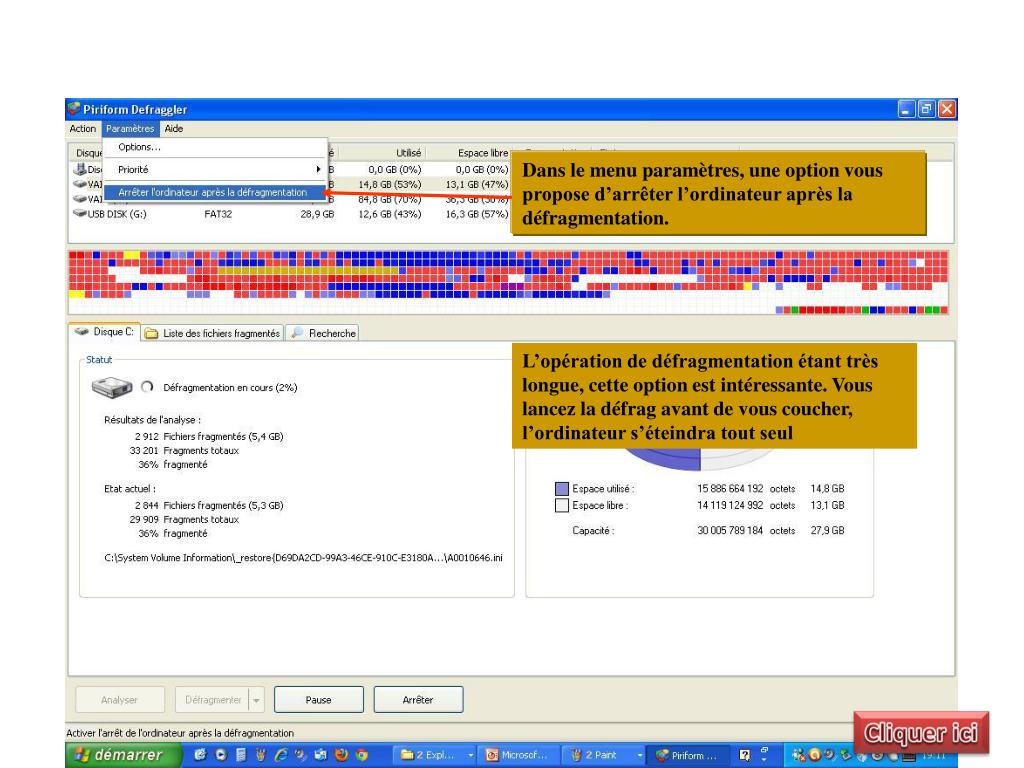Viewport: 1024px width, 768px height.
Task: Click the status bar text Activer l'arrêt de l'ordinateur
Action: click(x=180, y=733)
